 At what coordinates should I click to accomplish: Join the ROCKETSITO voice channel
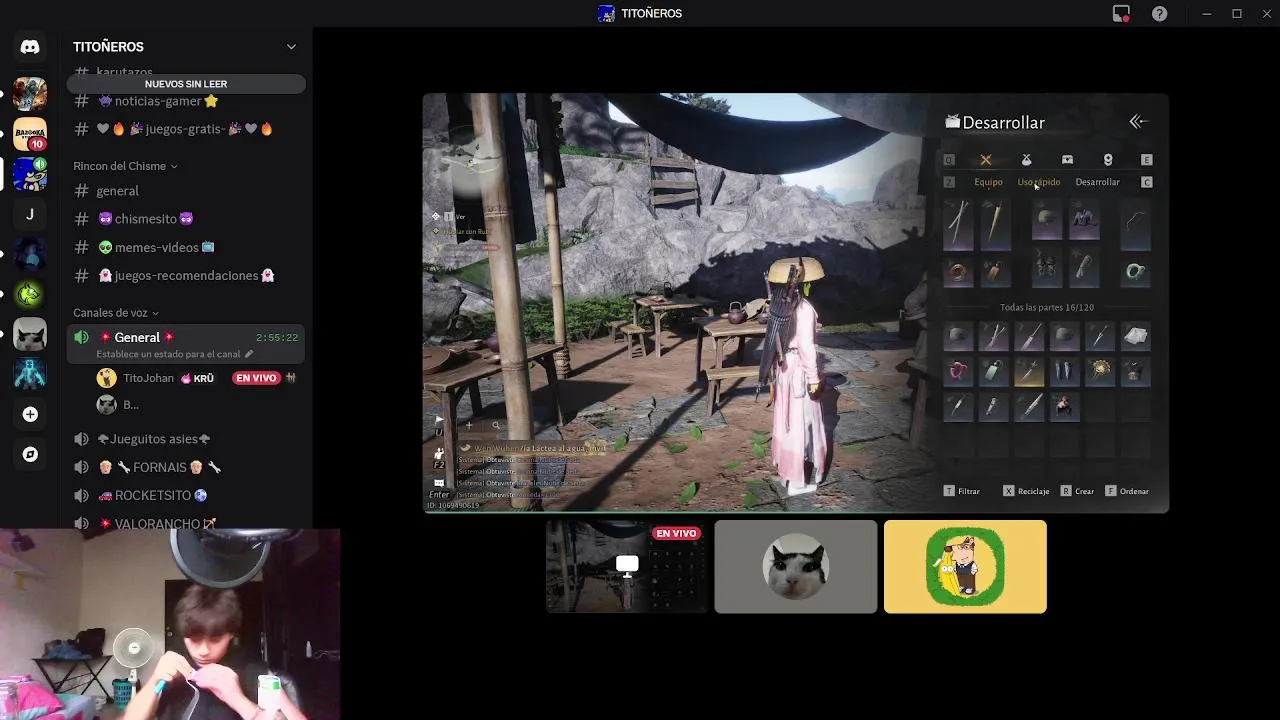pyautogui.click(x=186, y=495)
